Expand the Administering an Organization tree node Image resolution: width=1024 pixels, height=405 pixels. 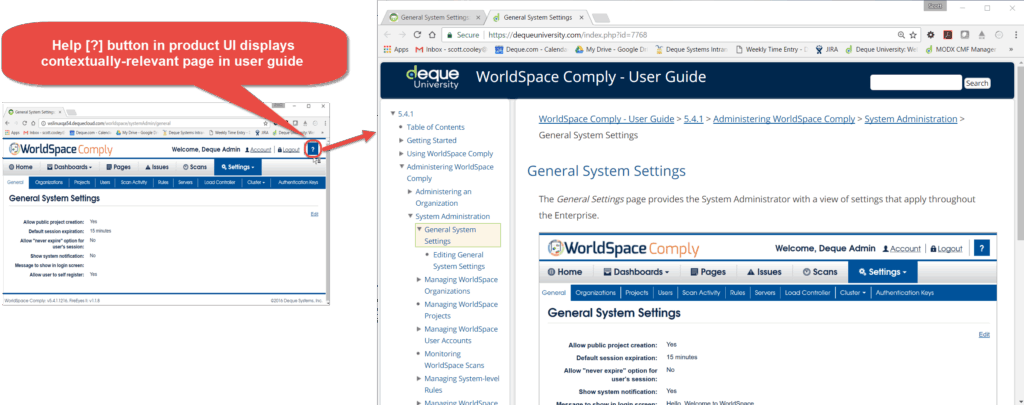(410, 191)
